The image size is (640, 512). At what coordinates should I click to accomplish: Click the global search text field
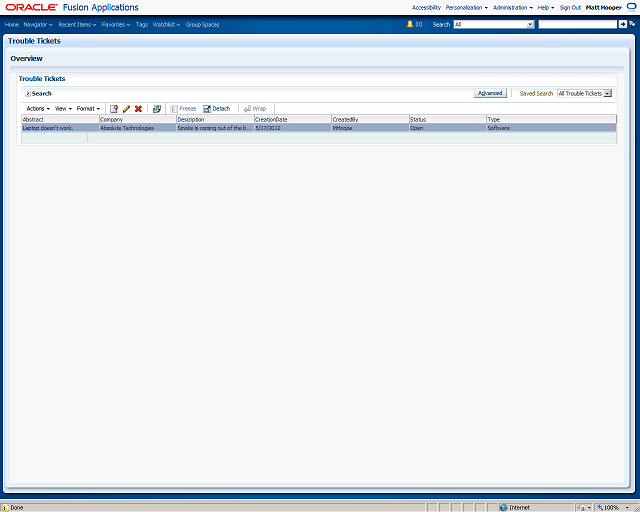point(578,24)
